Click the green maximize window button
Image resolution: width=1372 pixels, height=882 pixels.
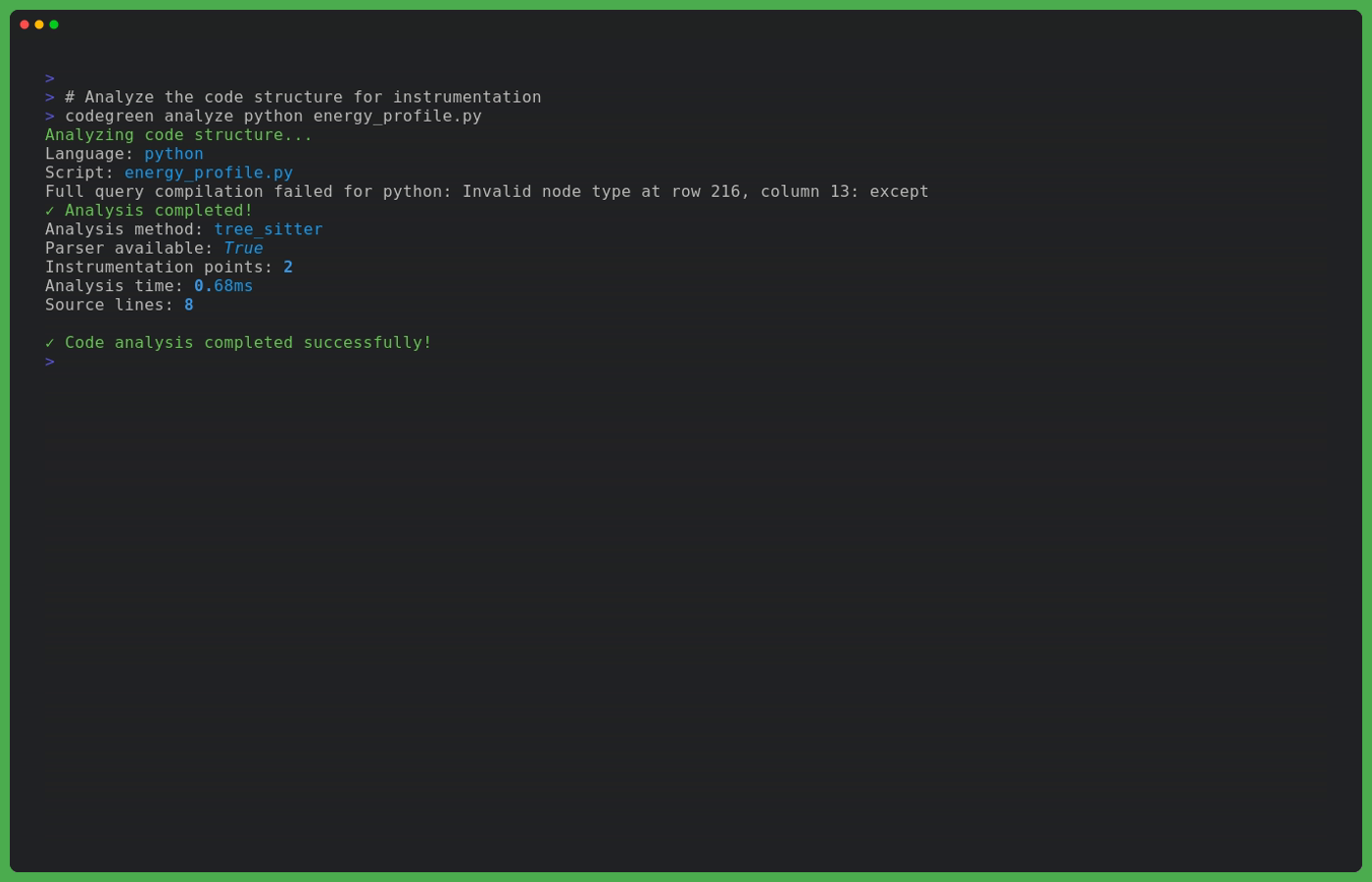pyautogui.click(x=54, y=24)
